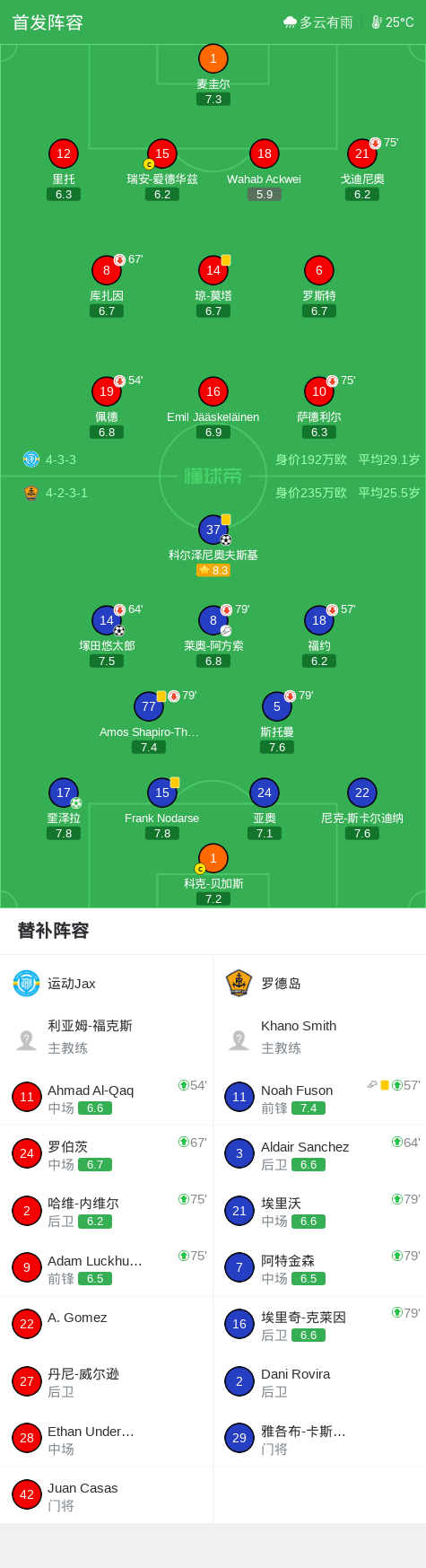This screenshot has width=426, height=1568.
Task: Tap the 运动Jax team crest in substitutes
Action: pyautogui.click(x=27, y=983)
